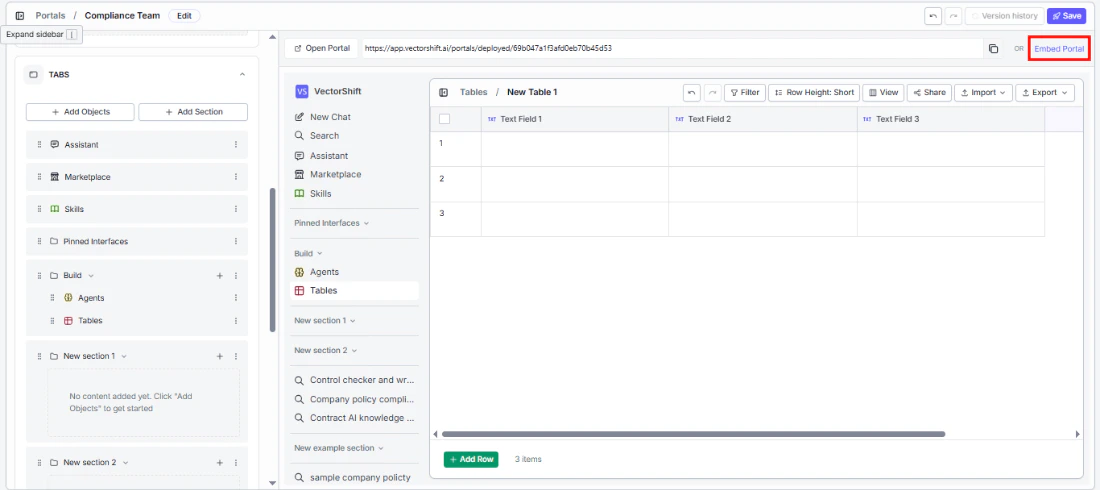The height and width of the screenshot is (490, 1100).
Task: Click the TABS panel icon
Action: [x=33, y=74]
